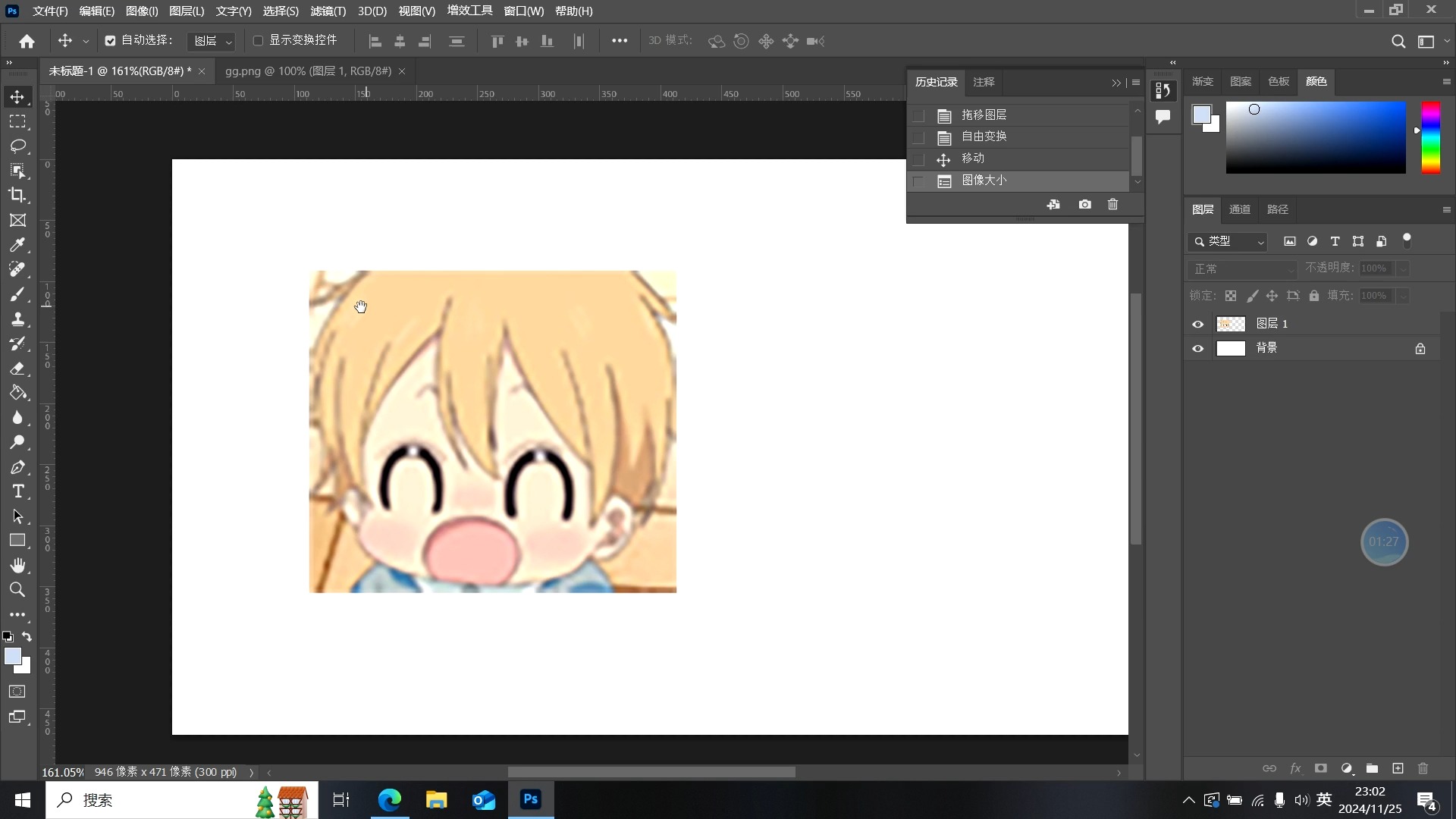Select the Rectangular Marquee tool

[17, 121]
